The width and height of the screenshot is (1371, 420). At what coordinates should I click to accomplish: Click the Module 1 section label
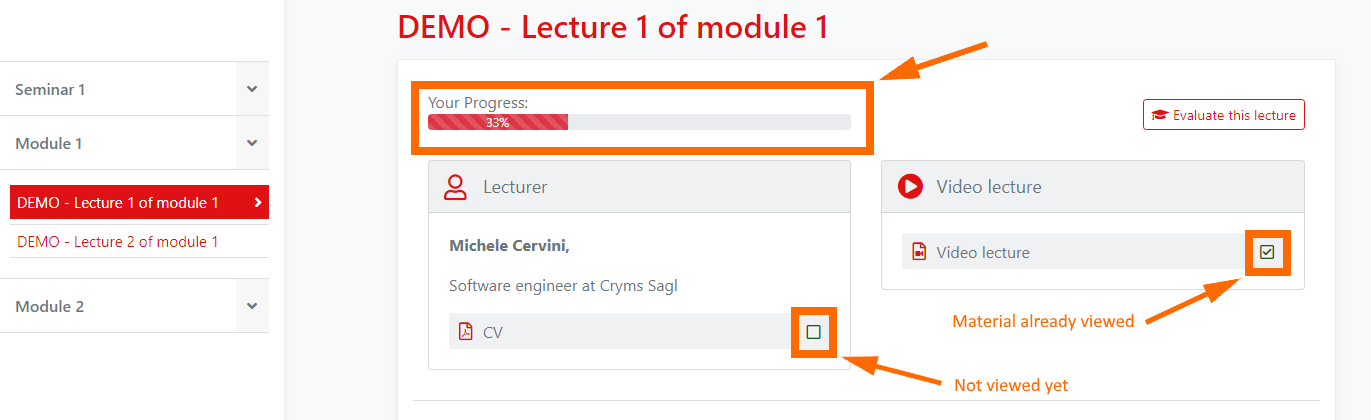(x=49, y=143)
